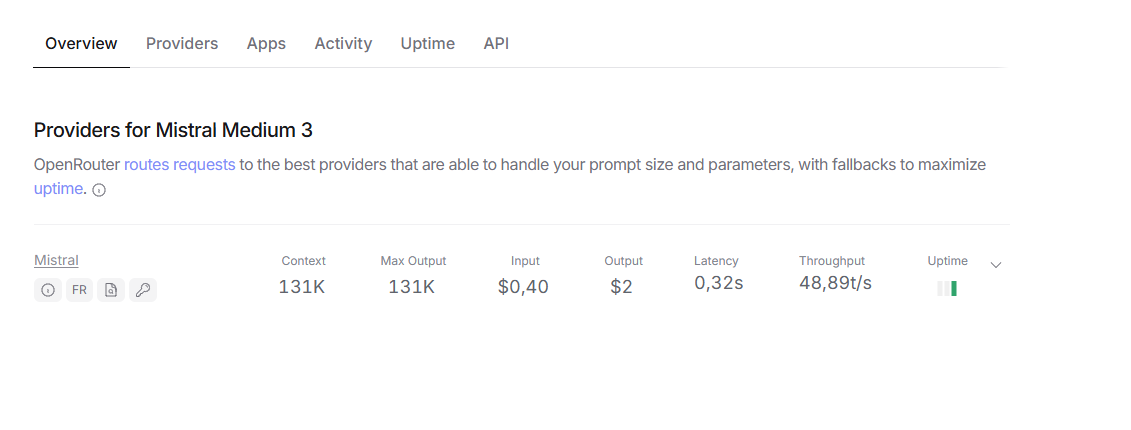Follow the routes requests link
Image resolution: width=1131 pixels, height=430 pixels.
click(x=180, y=164)
